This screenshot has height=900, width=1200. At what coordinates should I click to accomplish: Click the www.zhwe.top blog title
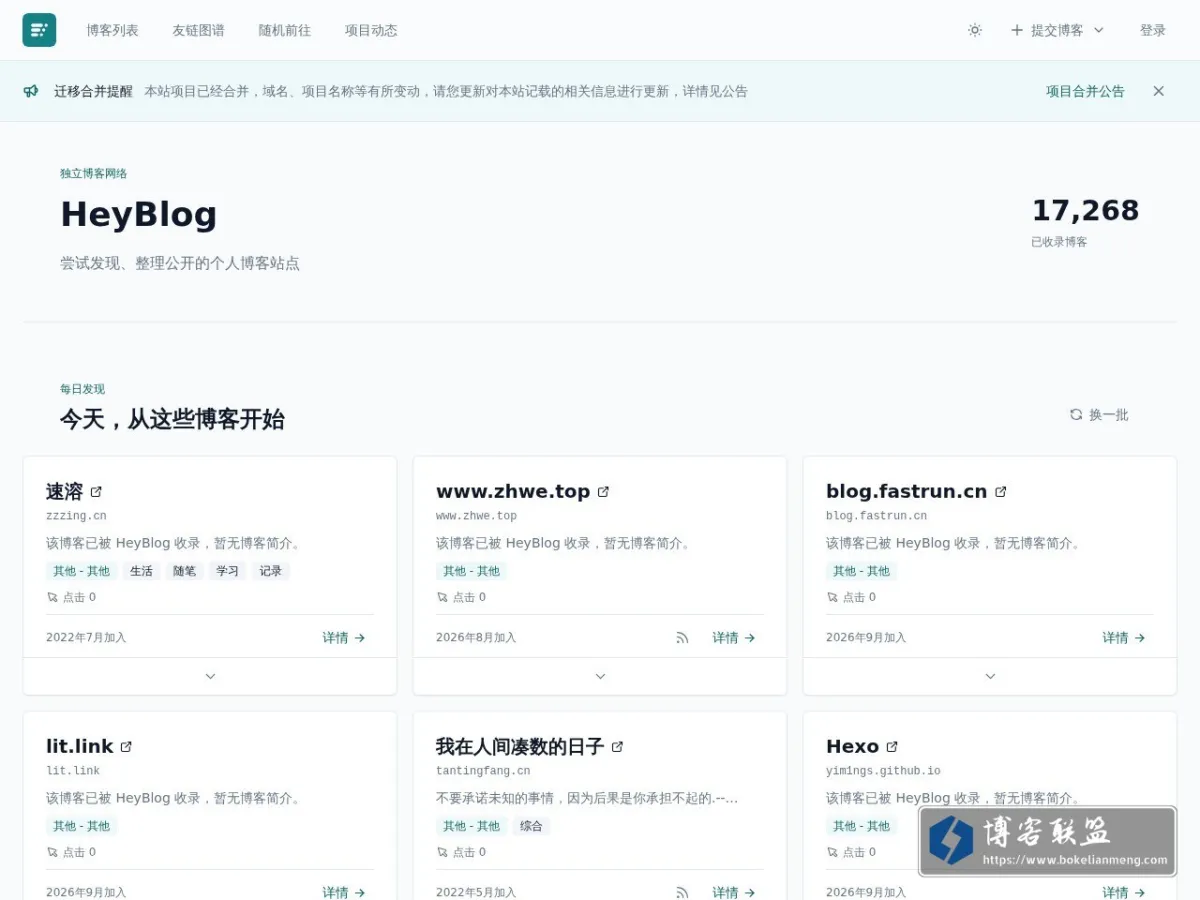[x=513, y=492]
